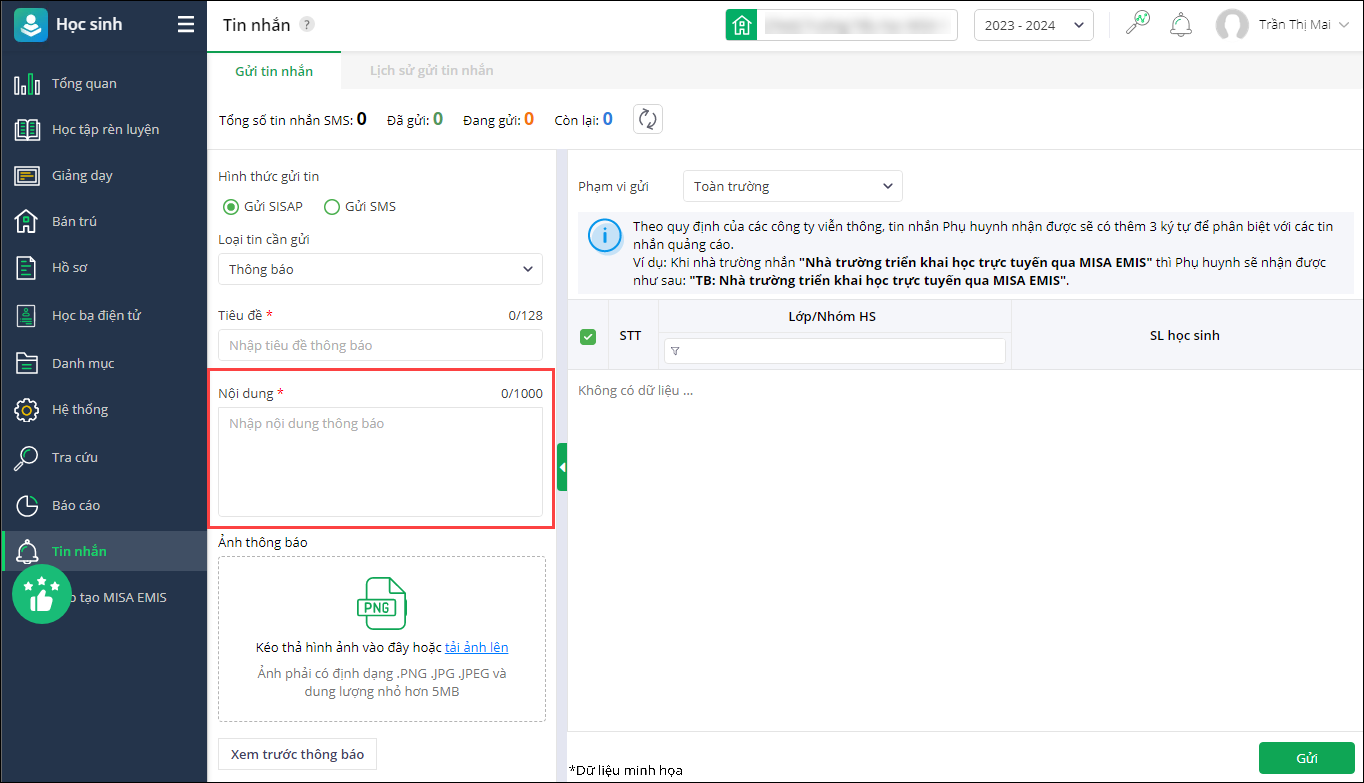Click the Đang gửi count text
This screenshot has height=783, width=1364.
coord(498,120)
